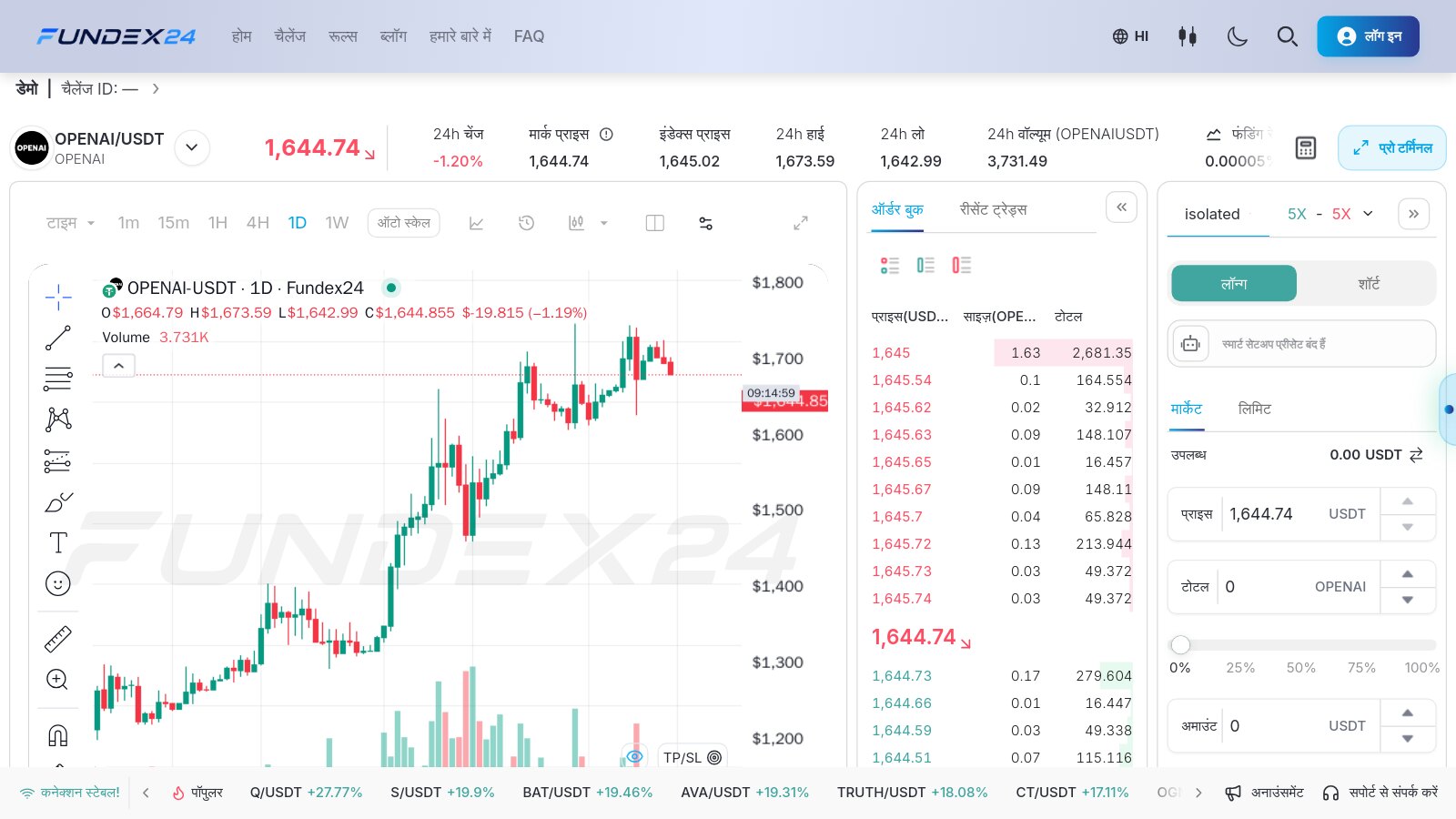This screenshot has width=1456, height=819.
Task: Select the brush drawing tool
Action: [x=58, y=502]
